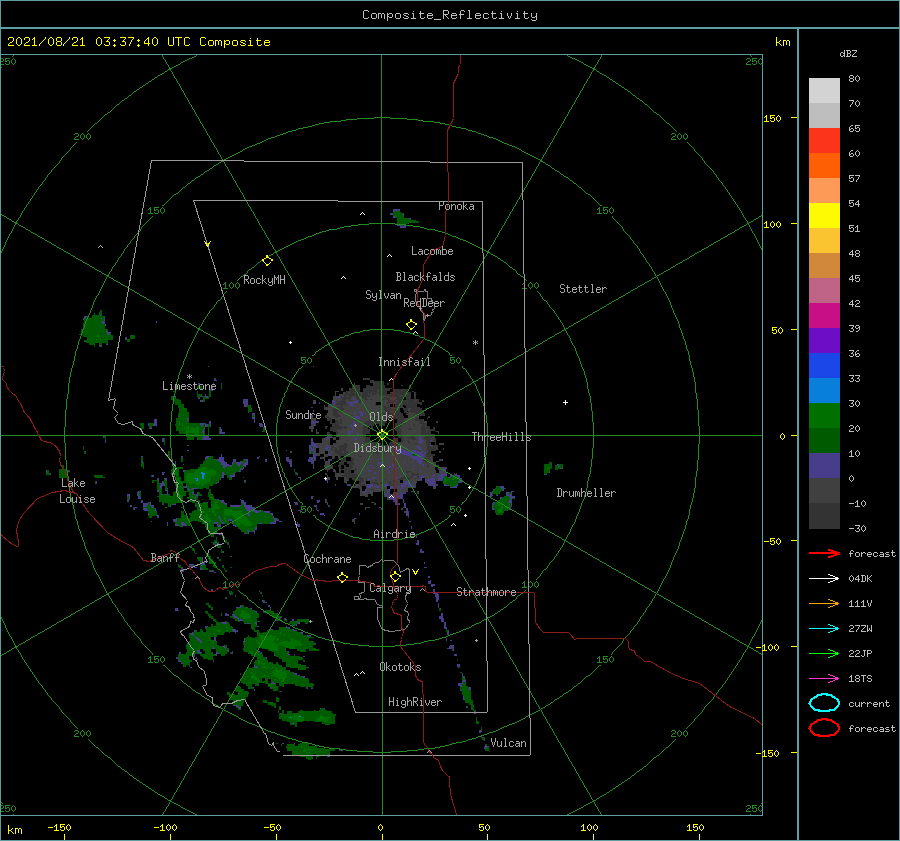This screenshot has width=900, height=841.
Task: Click the Innisfail city label
Action: [x=404, y=362]
